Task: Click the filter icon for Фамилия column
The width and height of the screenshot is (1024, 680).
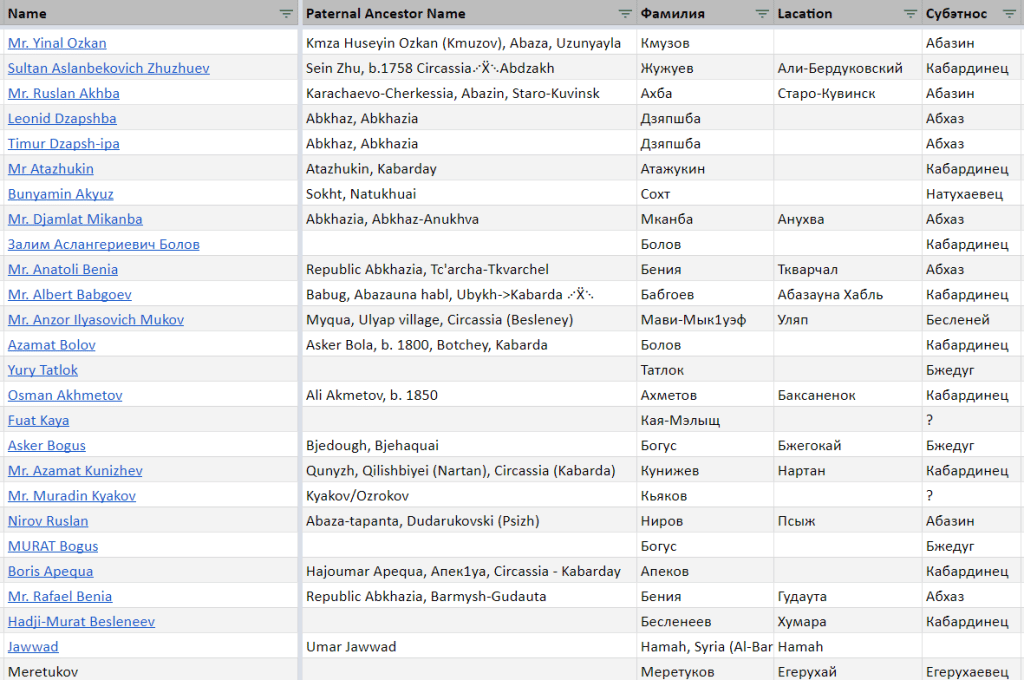Action: [761, 14]
